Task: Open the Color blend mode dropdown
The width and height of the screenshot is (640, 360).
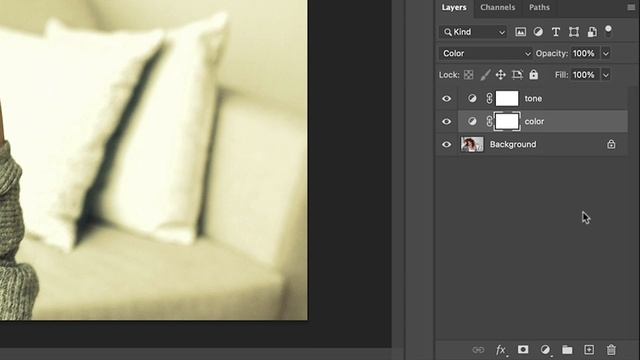Action: [x=486, y=53]
